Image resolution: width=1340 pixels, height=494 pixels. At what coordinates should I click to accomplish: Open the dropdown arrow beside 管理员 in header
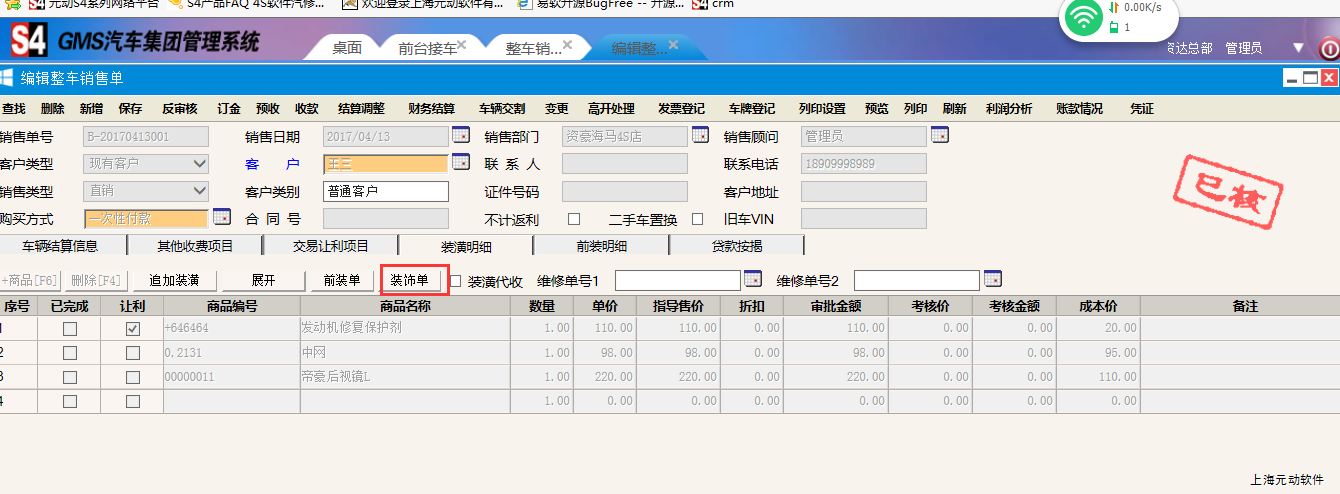1298,47
